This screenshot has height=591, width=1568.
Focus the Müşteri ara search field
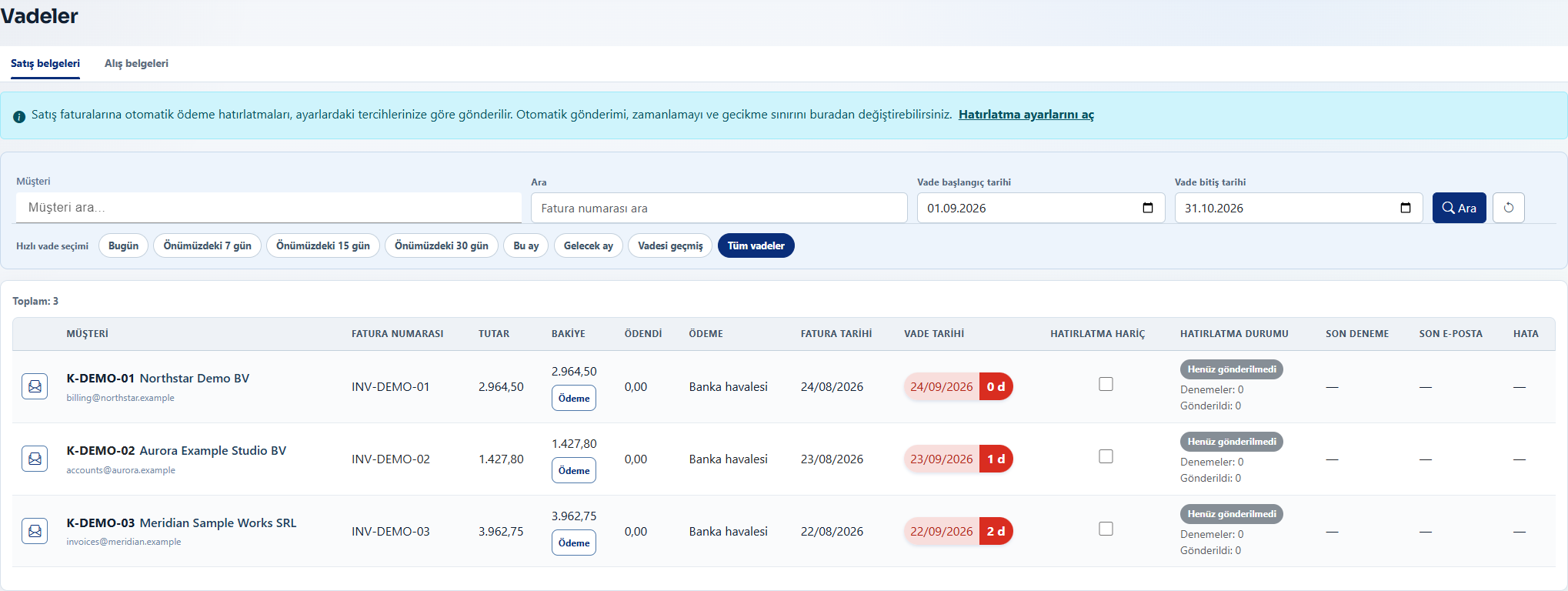pyautogui.click(x=269, y=208)
